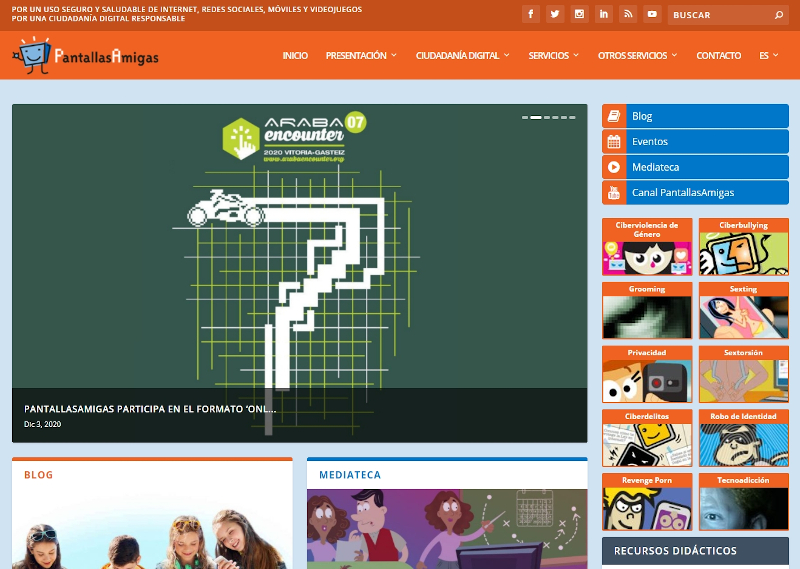Open the RSS feed icon
The height and width of the screenshot is (569, 800).
pos(628,14)
